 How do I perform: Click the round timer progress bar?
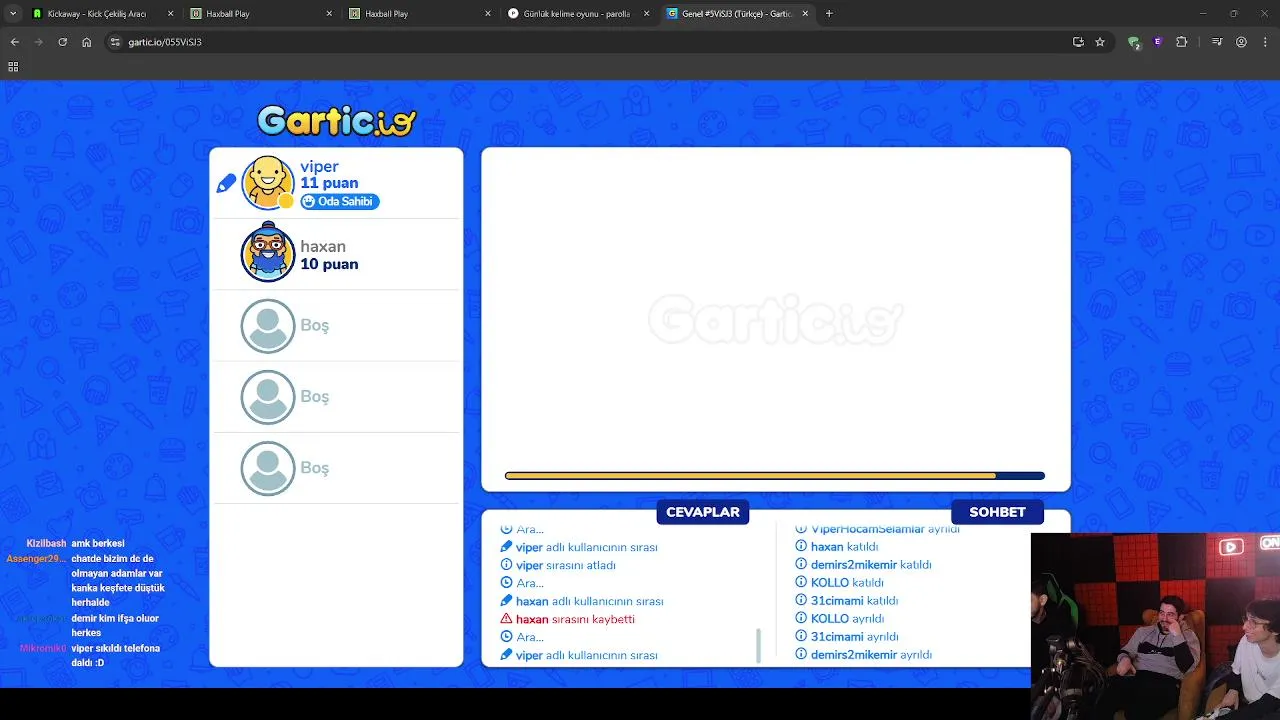click(775, 476)
